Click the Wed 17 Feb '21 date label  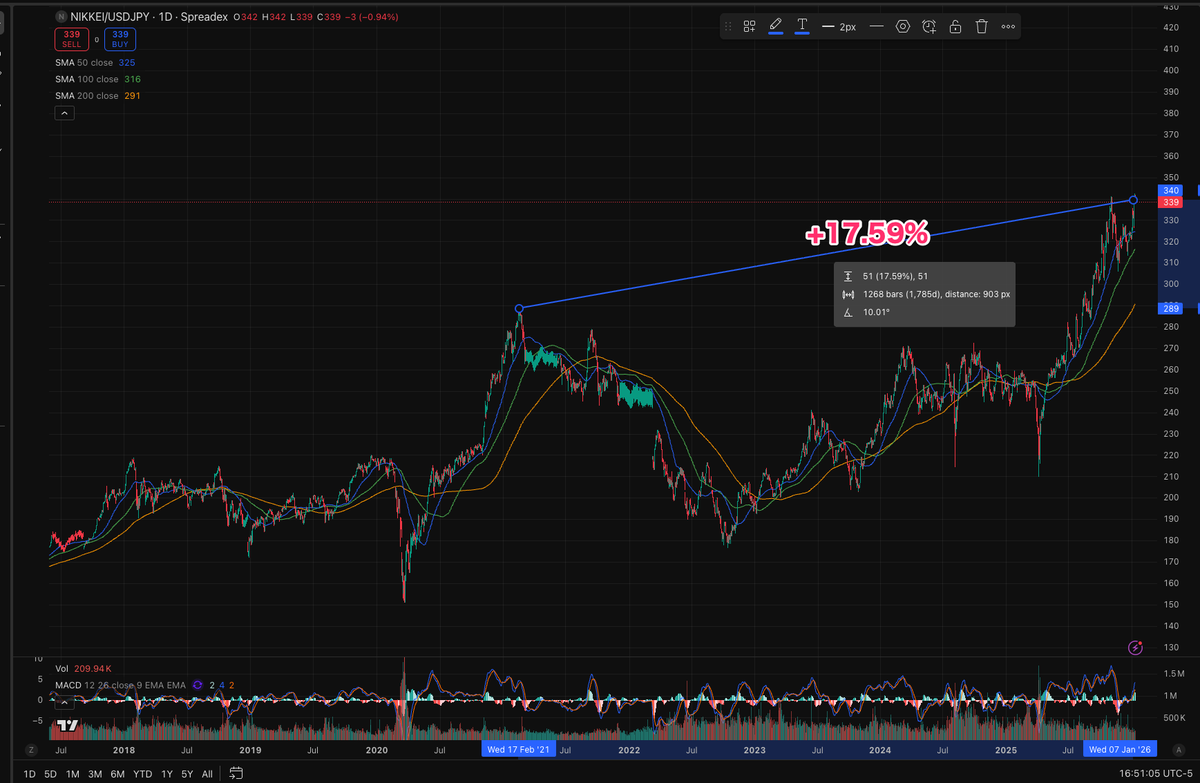pos(517,749)
